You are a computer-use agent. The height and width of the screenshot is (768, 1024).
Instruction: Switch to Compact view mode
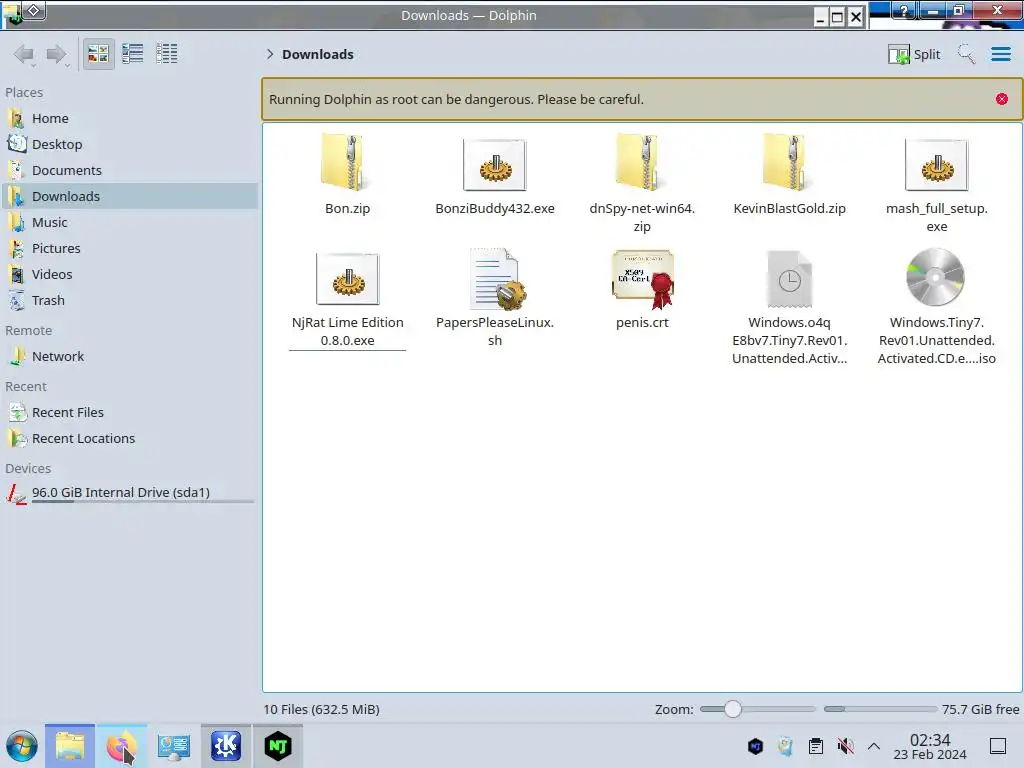coord(133,54)
